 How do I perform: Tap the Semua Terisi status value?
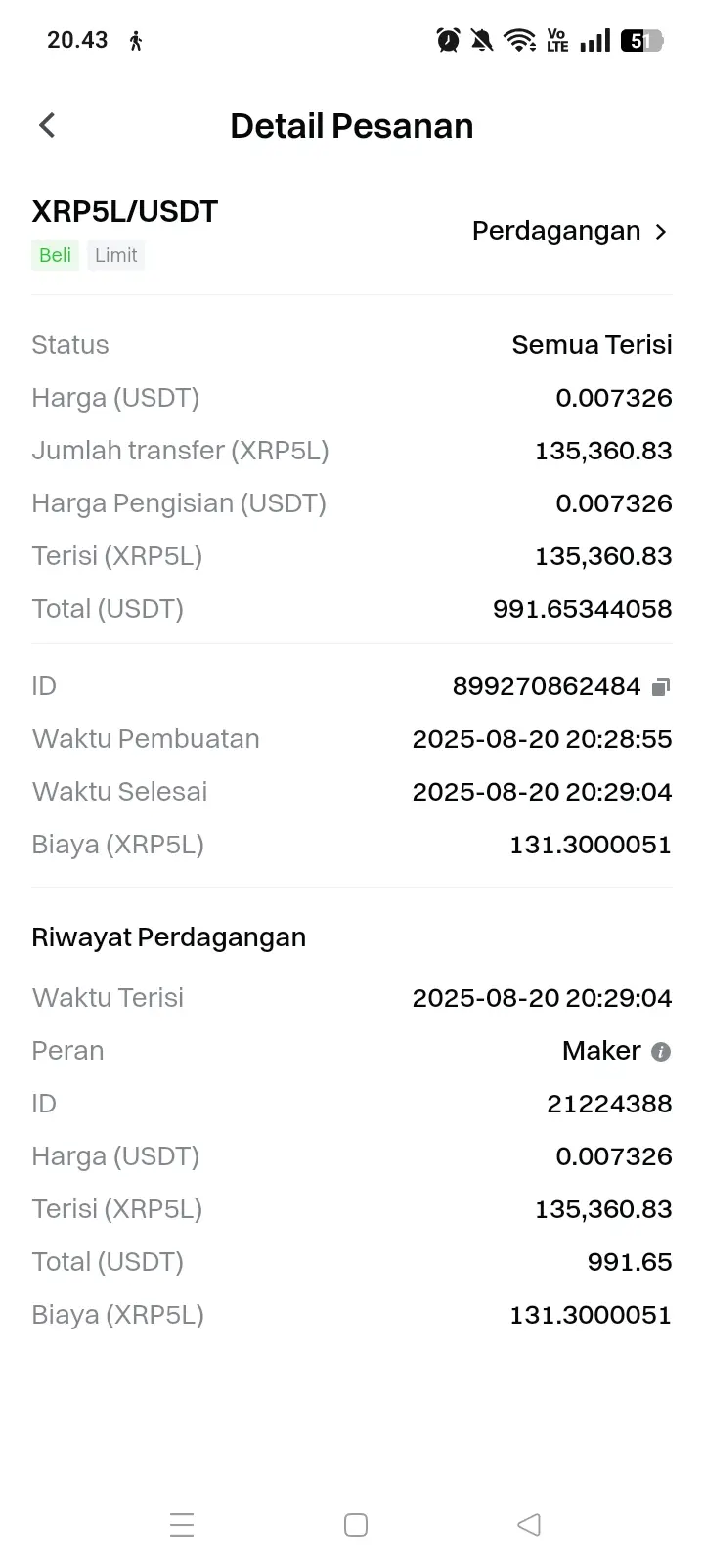point(593,345)
